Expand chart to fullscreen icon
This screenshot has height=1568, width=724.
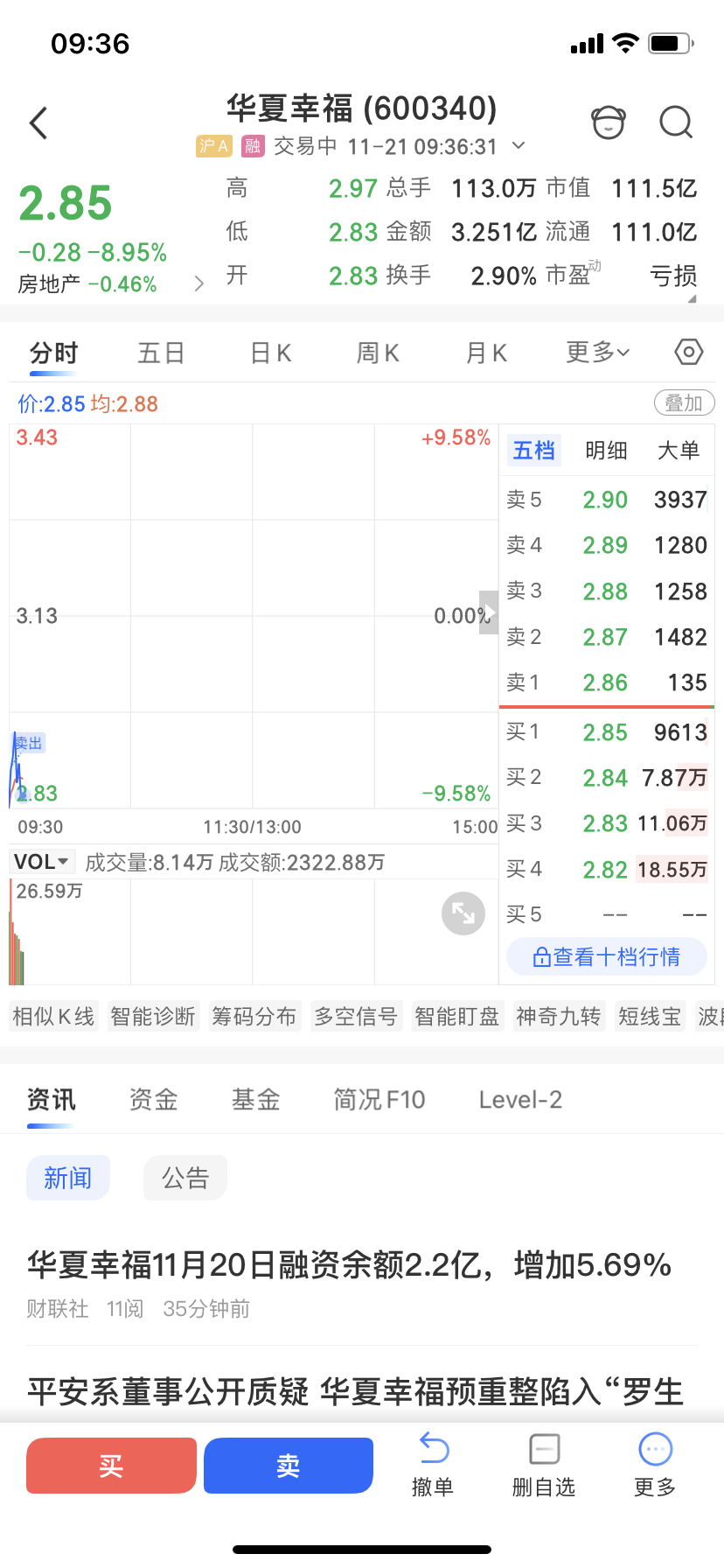(x=463, y=913)
